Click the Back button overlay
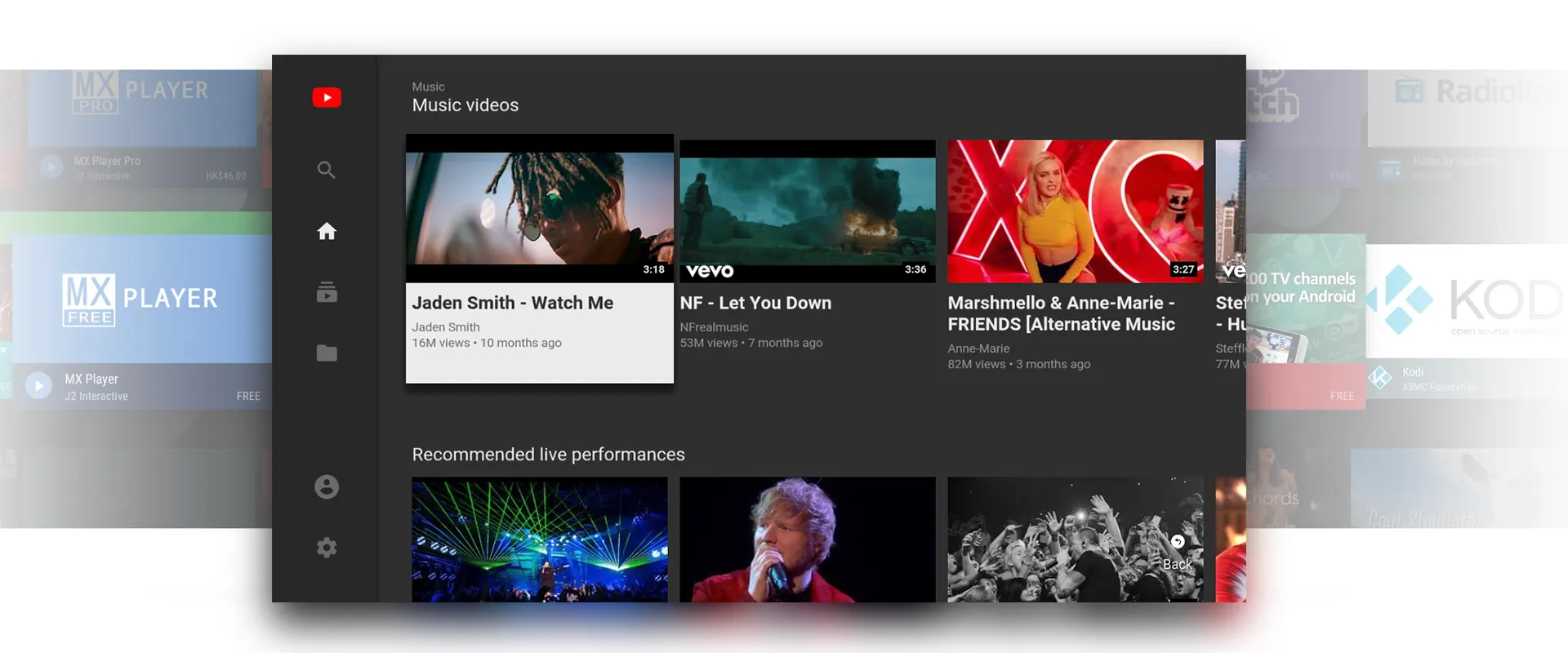 [1177, 557]
